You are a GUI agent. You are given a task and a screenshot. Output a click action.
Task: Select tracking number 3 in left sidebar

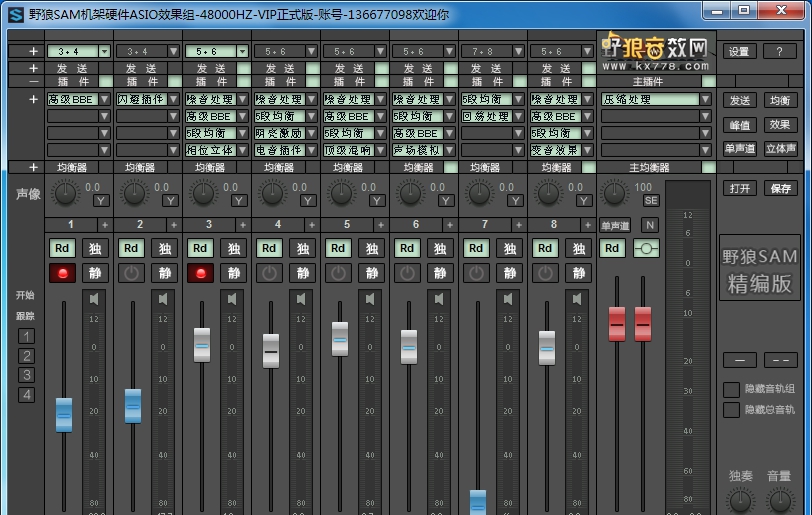coord(27,375)
